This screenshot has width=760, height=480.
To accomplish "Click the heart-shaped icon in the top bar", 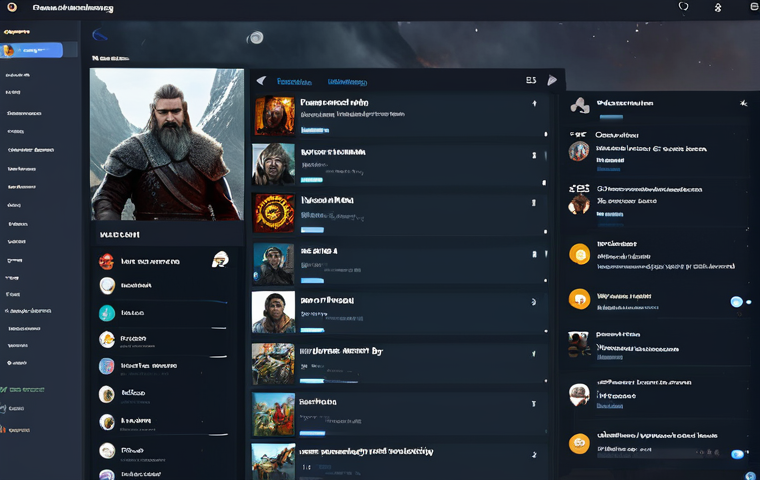I will pos(683,6).
